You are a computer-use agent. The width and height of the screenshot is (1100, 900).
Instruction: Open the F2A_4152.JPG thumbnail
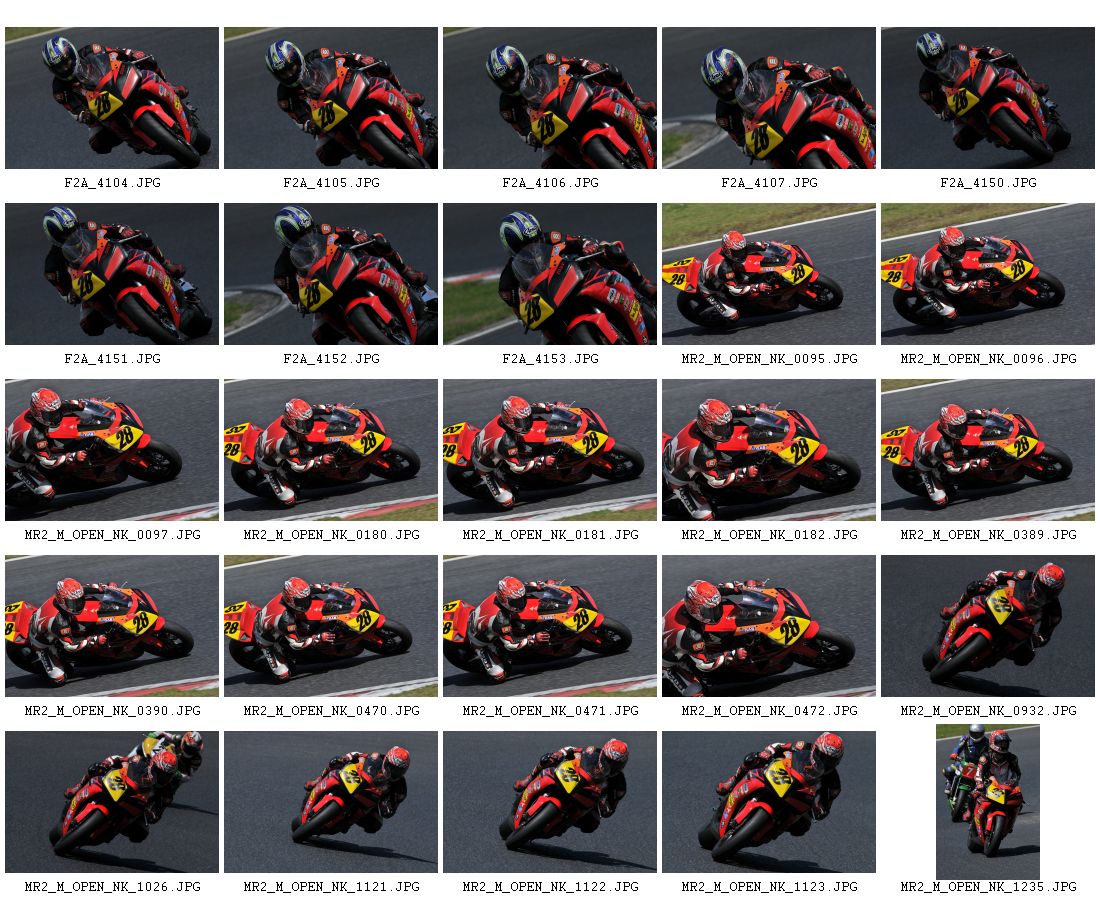click(x=331, y=274)
